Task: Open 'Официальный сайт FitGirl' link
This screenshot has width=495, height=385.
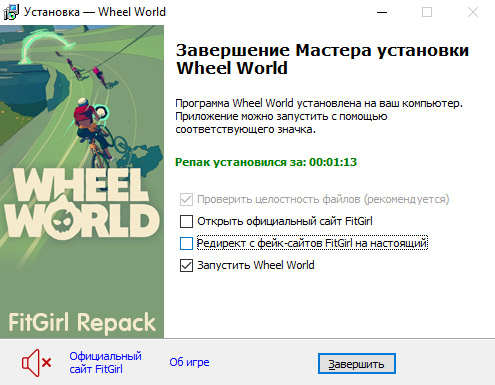Action: click(105, 363)
